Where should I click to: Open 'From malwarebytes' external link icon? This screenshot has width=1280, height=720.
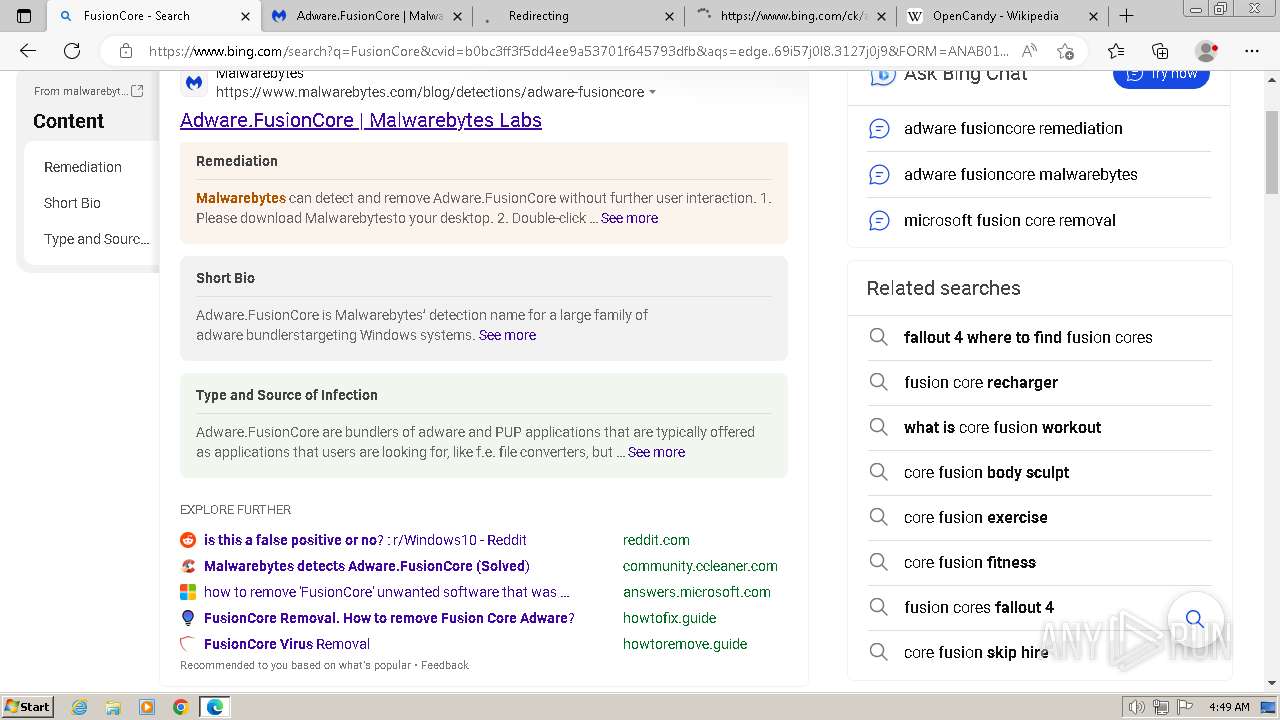(x=137, y=91)
